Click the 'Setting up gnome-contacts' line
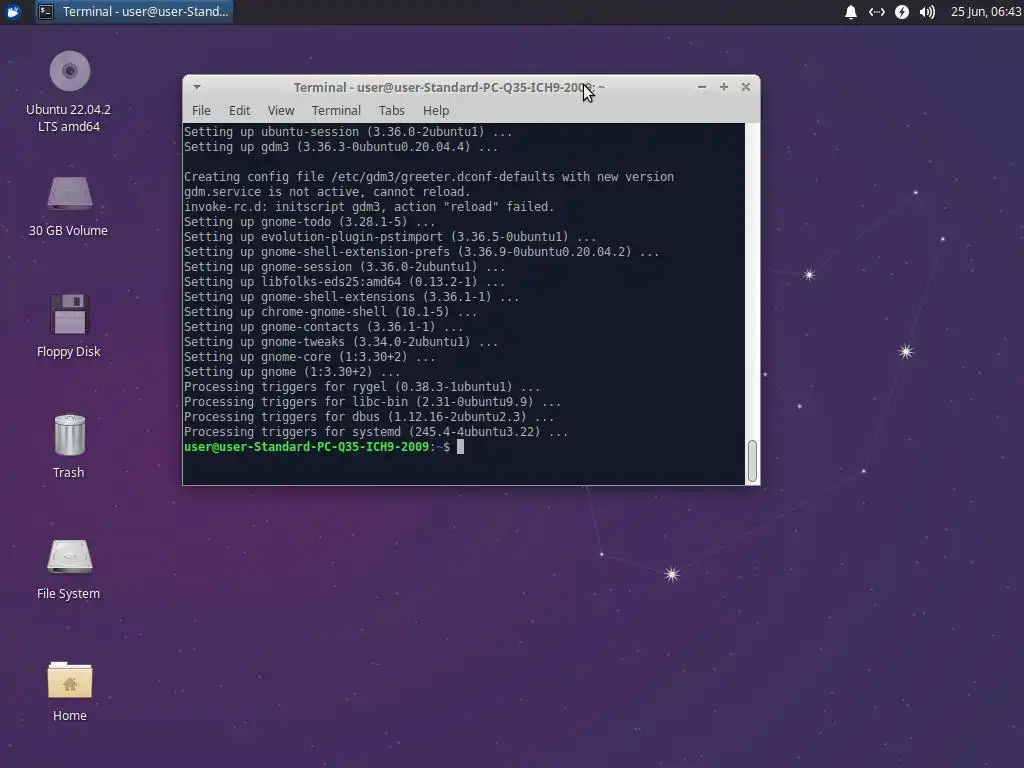This screenshot has height=768, width=1024. pyautogui.click(x=323, y=327)
